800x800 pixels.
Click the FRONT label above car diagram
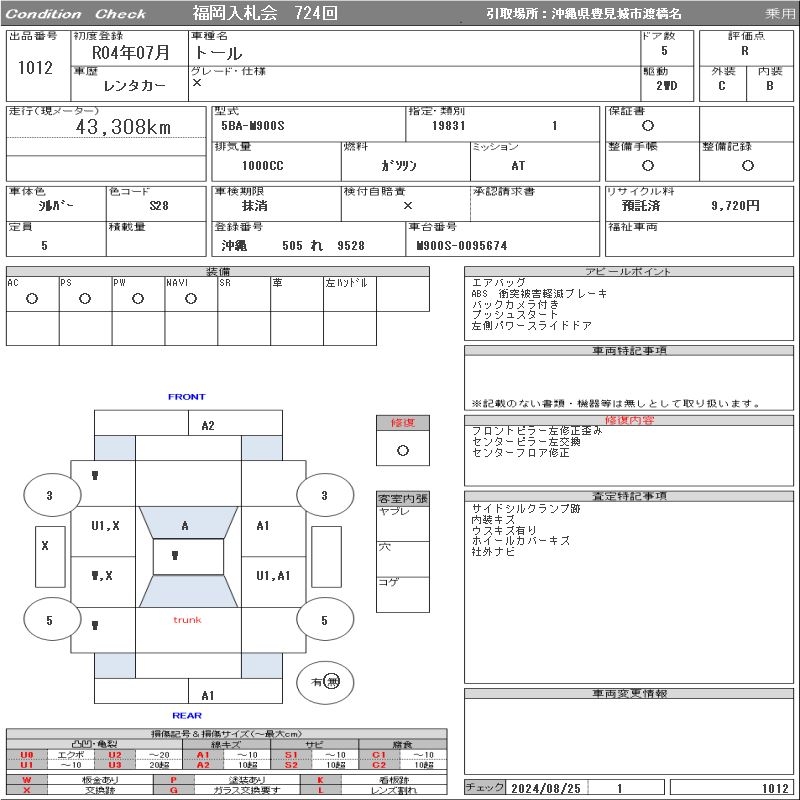[187, 396]
